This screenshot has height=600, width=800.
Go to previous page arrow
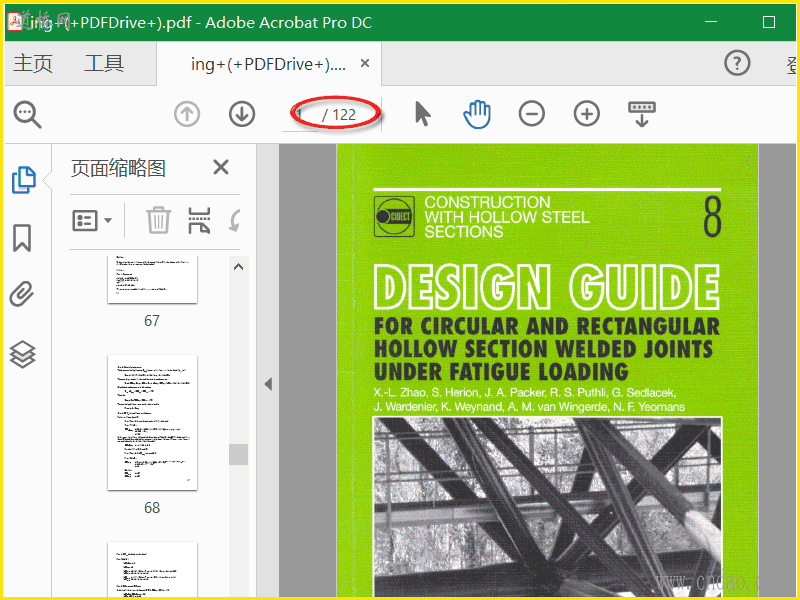click(x=187, y=114)
